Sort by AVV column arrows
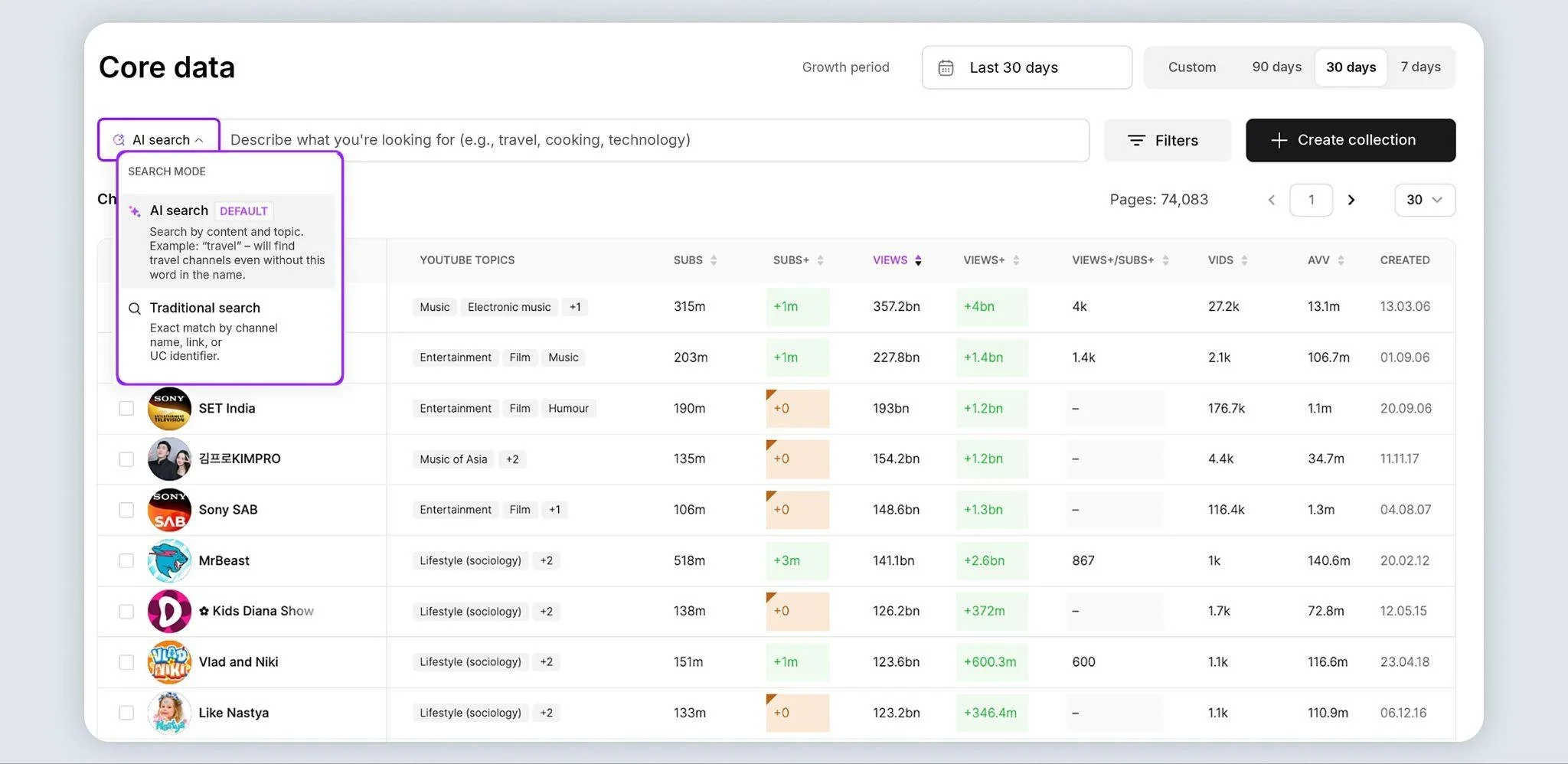Viewport: 1568px width, 764px height. (1341, 260)
